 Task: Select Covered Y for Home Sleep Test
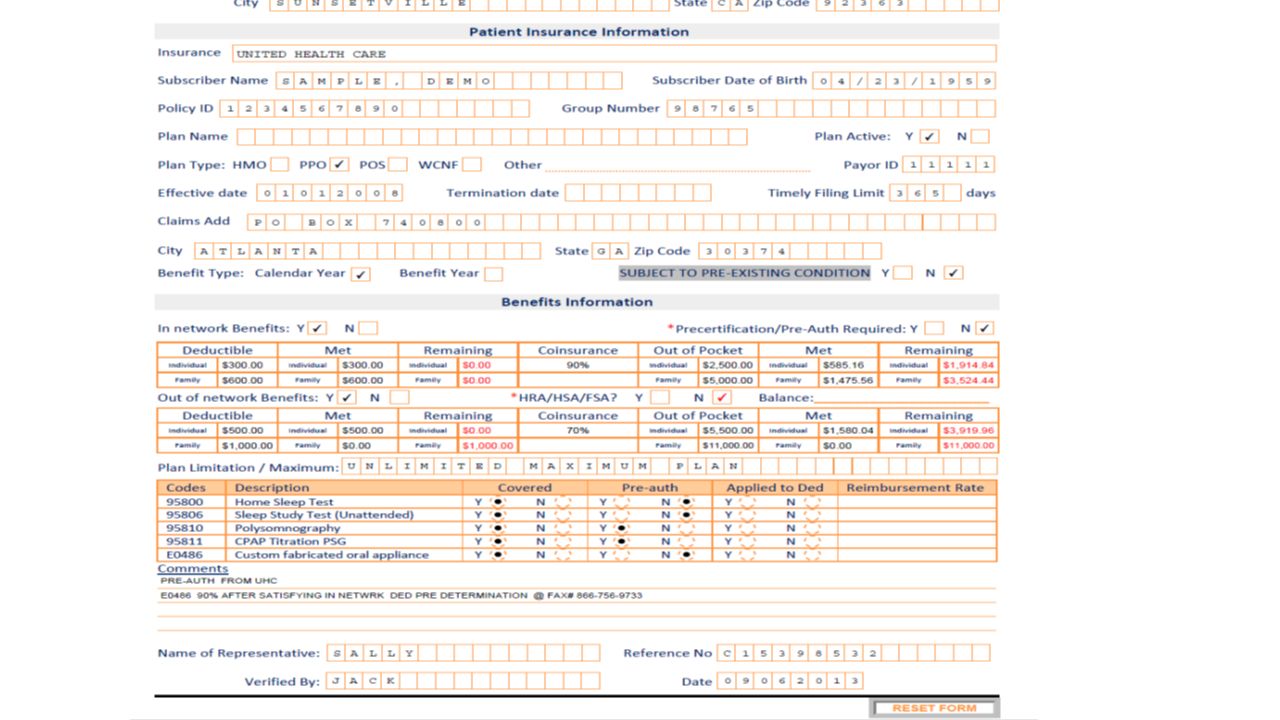pyautogui.click(x=498, y=502)
